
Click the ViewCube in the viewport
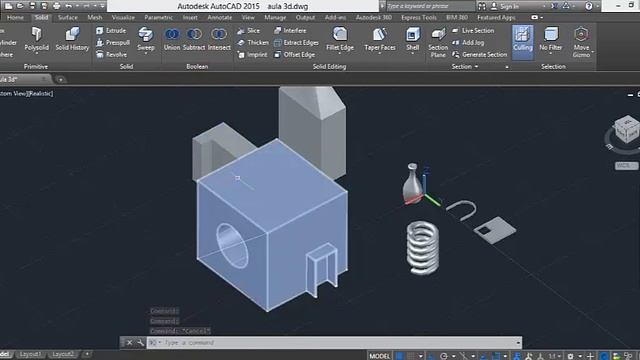pos(627,130)
